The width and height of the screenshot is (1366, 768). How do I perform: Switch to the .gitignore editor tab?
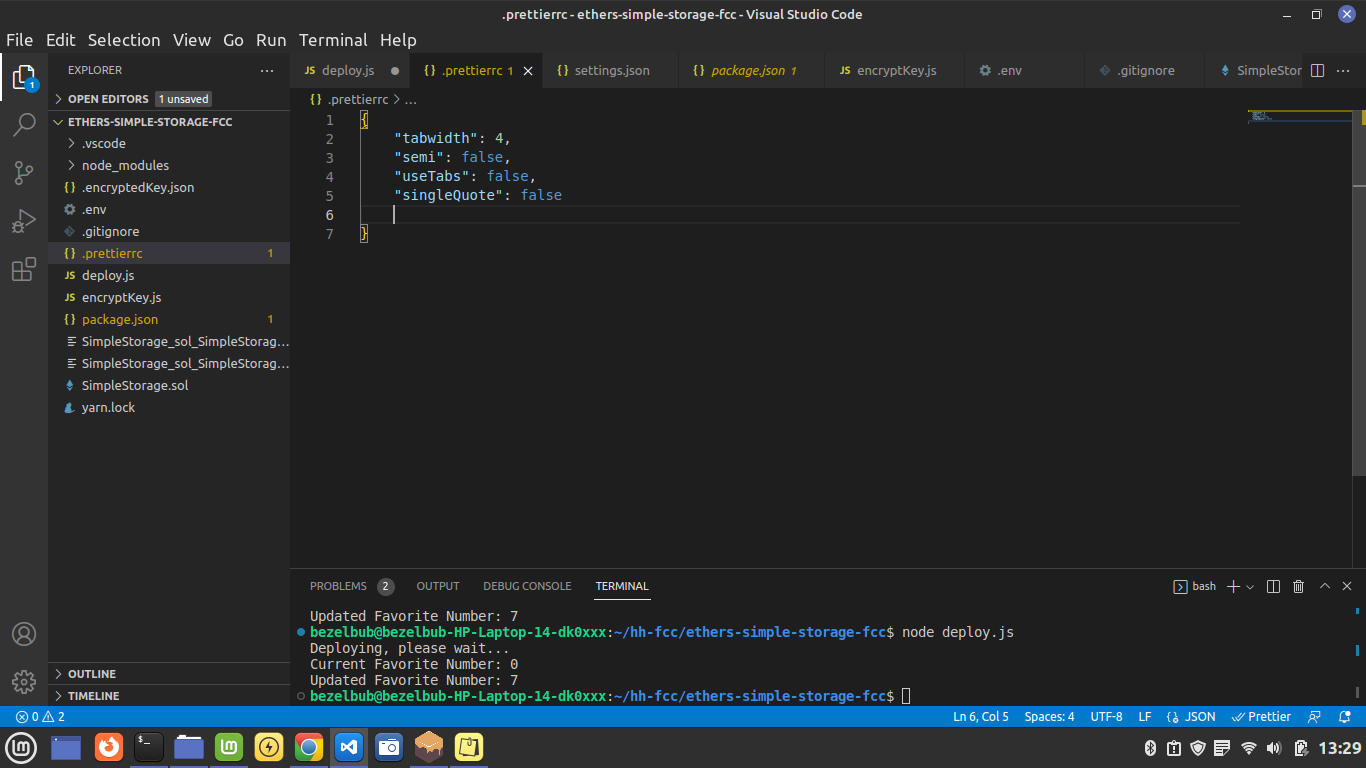coord(1144,71)
